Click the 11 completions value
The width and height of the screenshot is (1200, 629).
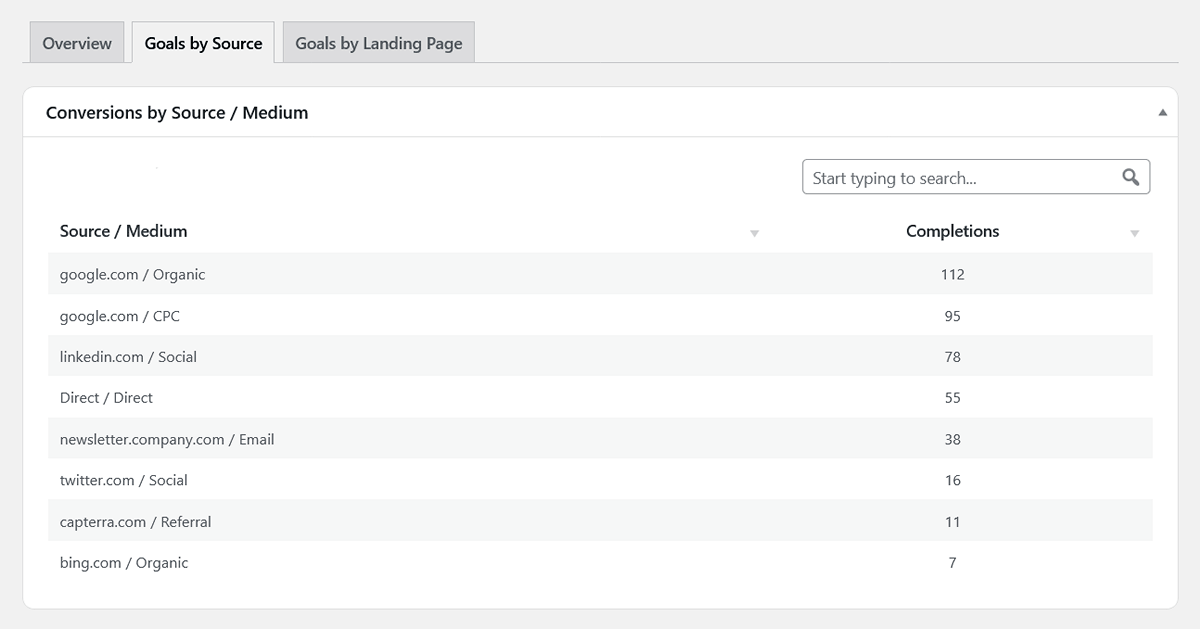click(x=952, y=521)
